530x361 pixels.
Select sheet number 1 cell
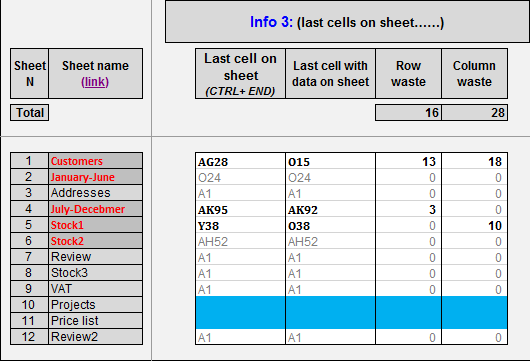[x=29, y=161]
